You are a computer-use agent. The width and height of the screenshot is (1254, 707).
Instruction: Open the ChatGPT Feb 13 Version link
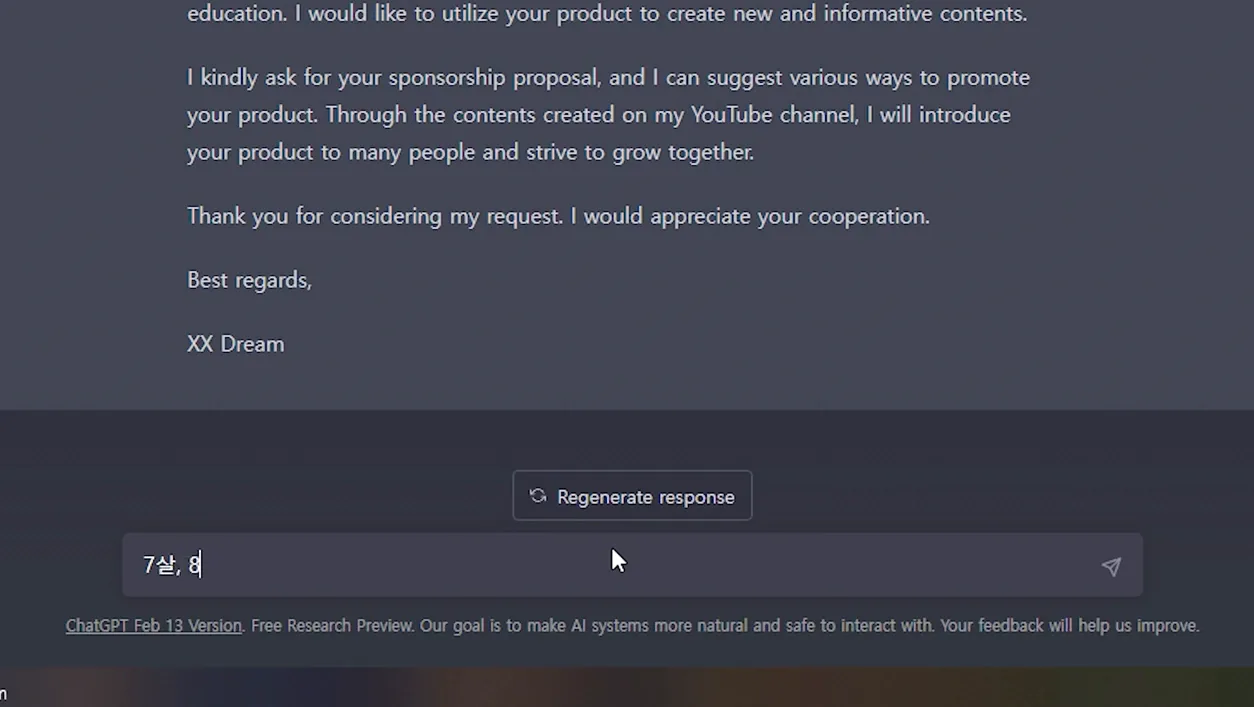(x=154, y=626)
